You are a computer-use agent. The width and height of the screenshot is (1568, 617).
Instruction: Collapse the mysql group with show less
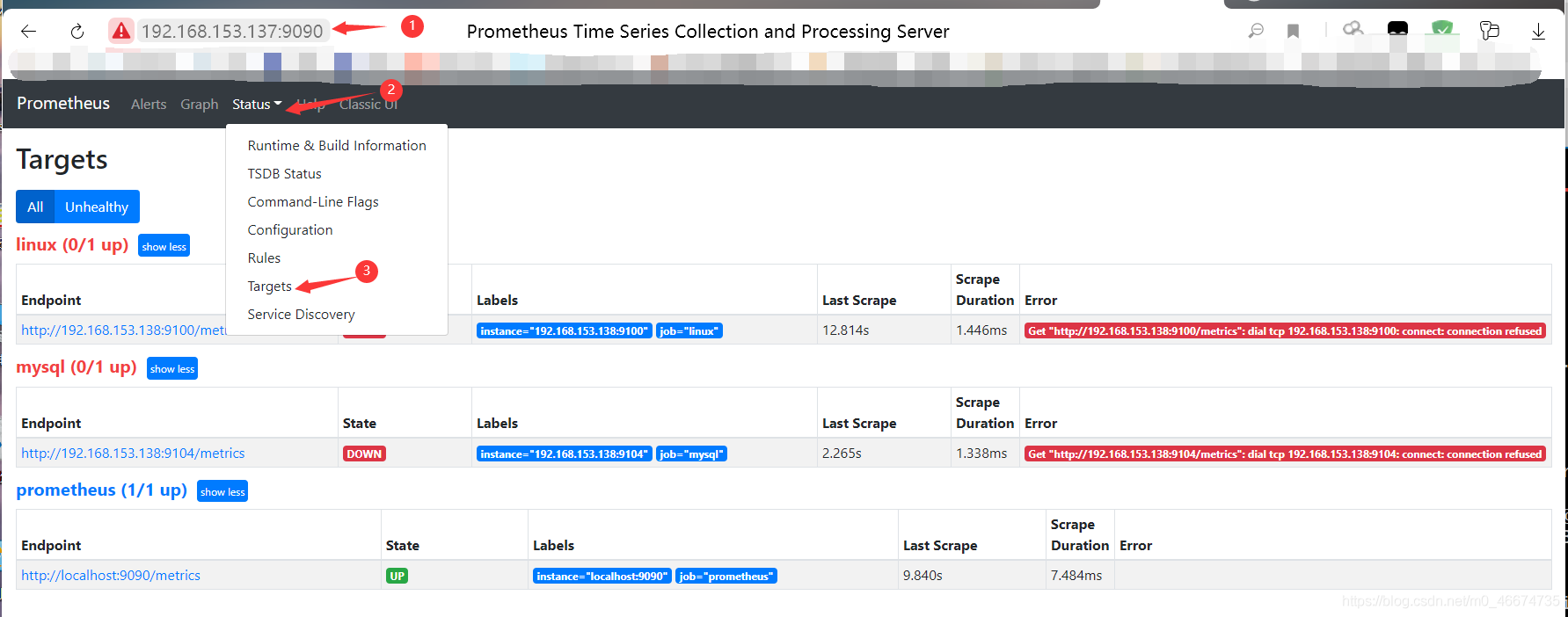pos(172,368)
